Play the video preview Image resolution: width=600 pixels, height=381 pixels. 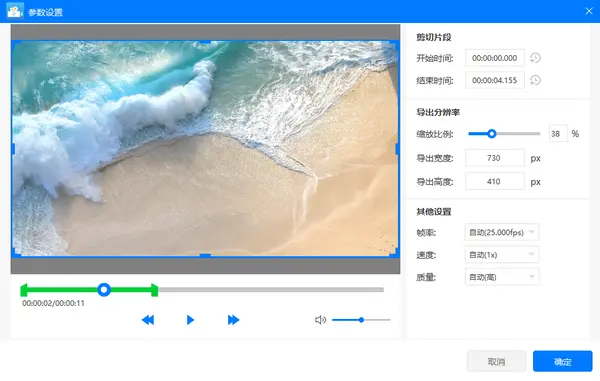[190, 320]
